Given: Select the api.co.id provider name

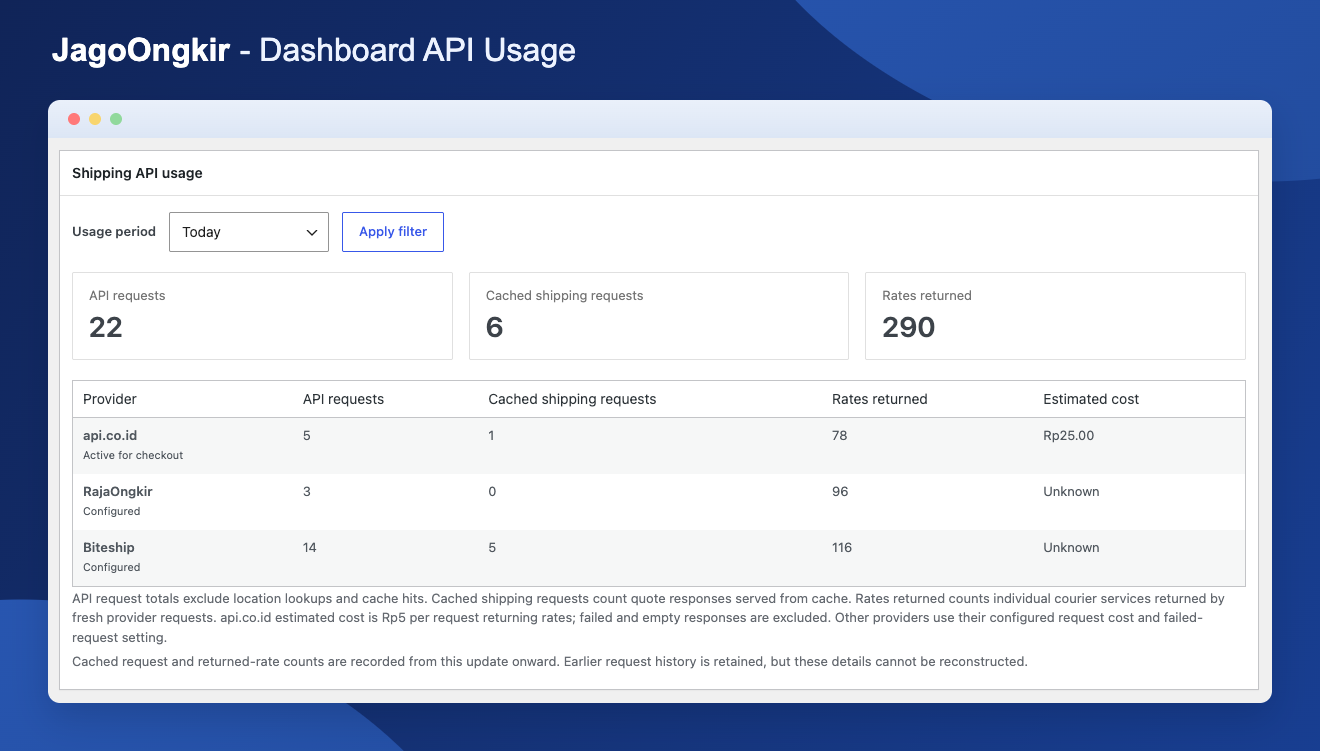Looking at the screenshot, I should (x=111, y=436).
